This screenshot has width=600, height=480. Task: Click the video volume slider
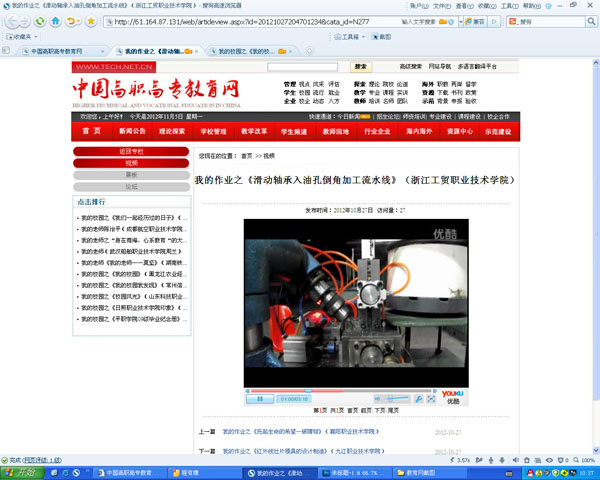(x=396, y=399)
